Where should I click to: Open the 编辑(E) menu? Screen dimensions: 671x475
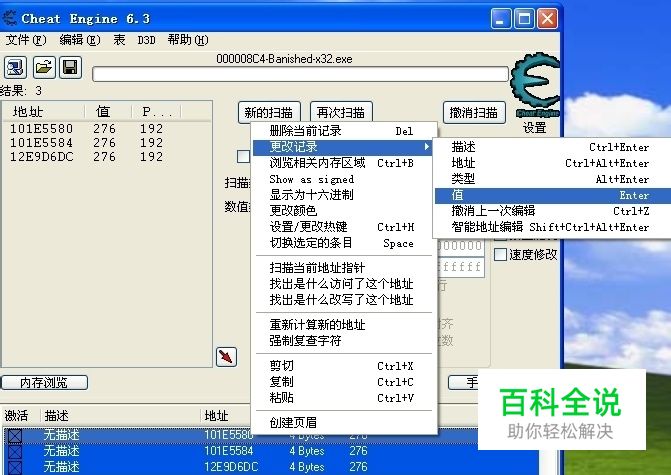click(x=80, y=40)
